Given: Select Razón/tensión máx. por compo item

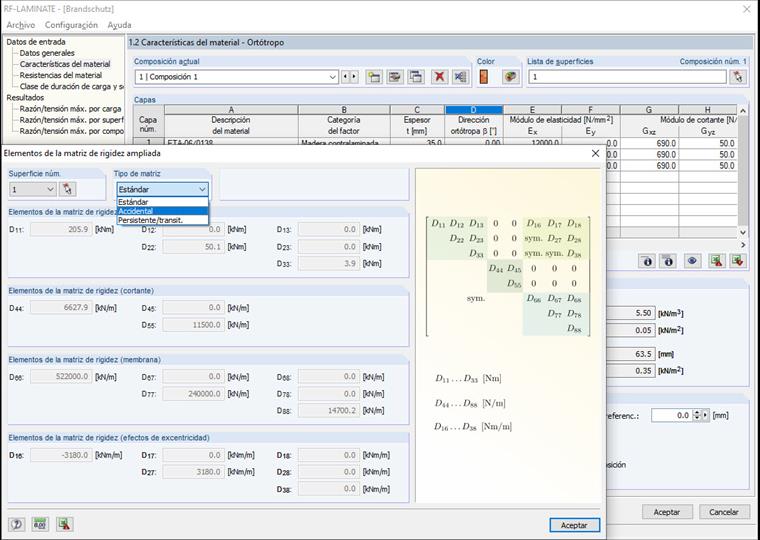Looking at the screenshot, I should click(x=72, y=131).
